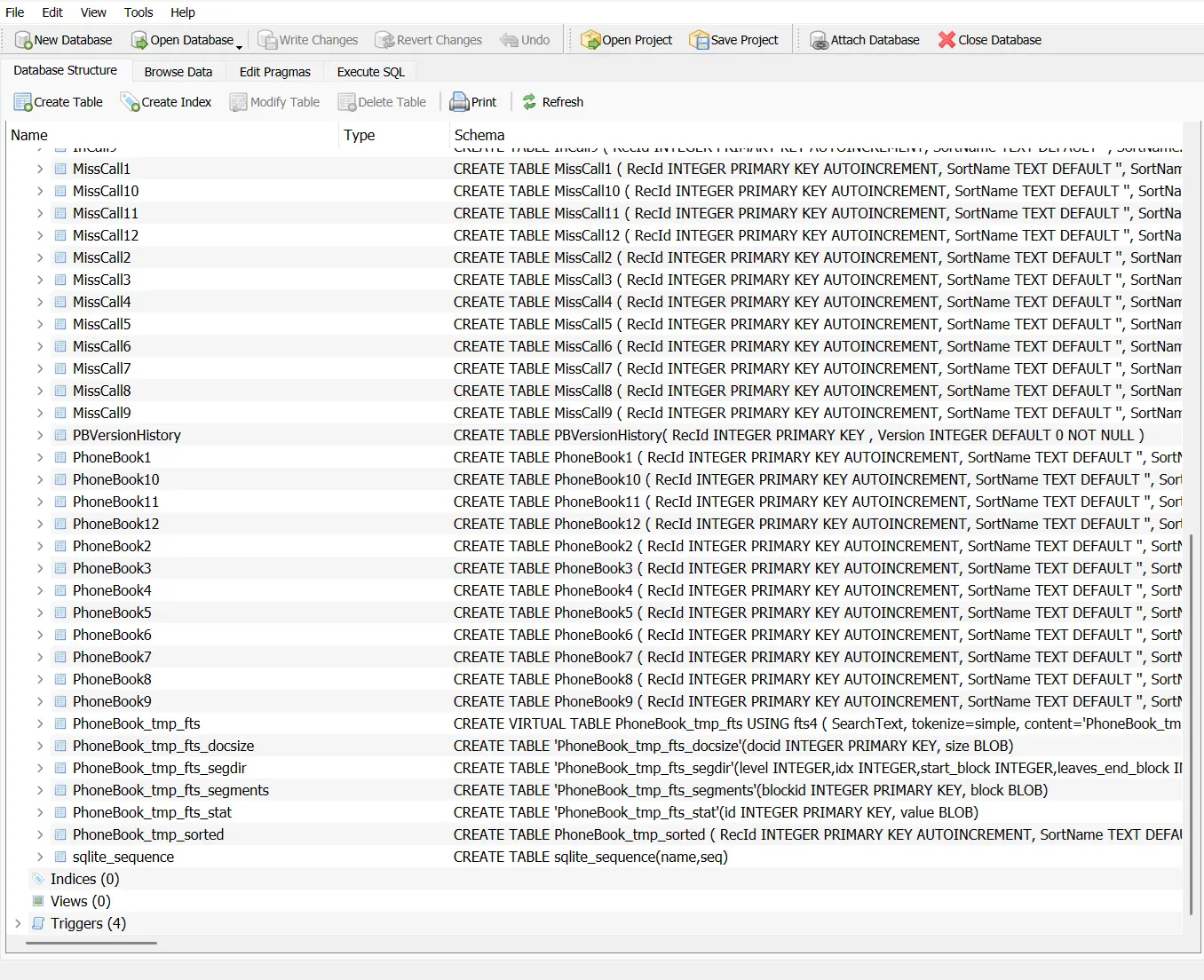Switch to the Browse Data tab

[178, 72]
